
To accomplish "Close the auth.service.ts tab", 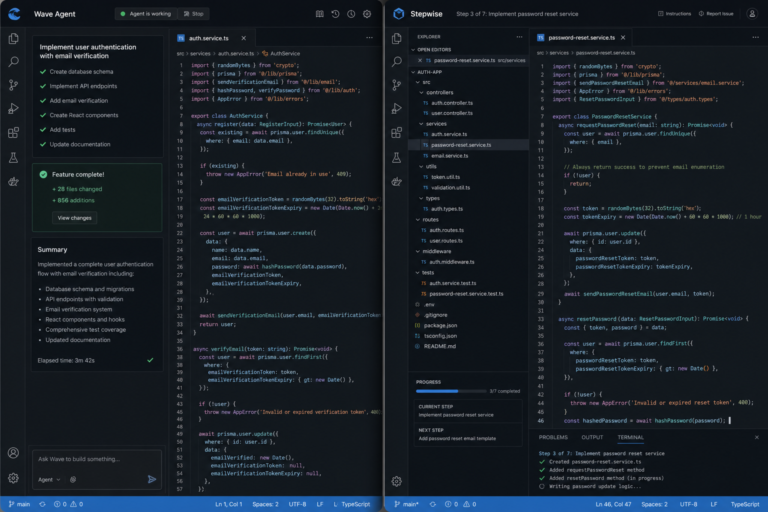I will (243, 38).
